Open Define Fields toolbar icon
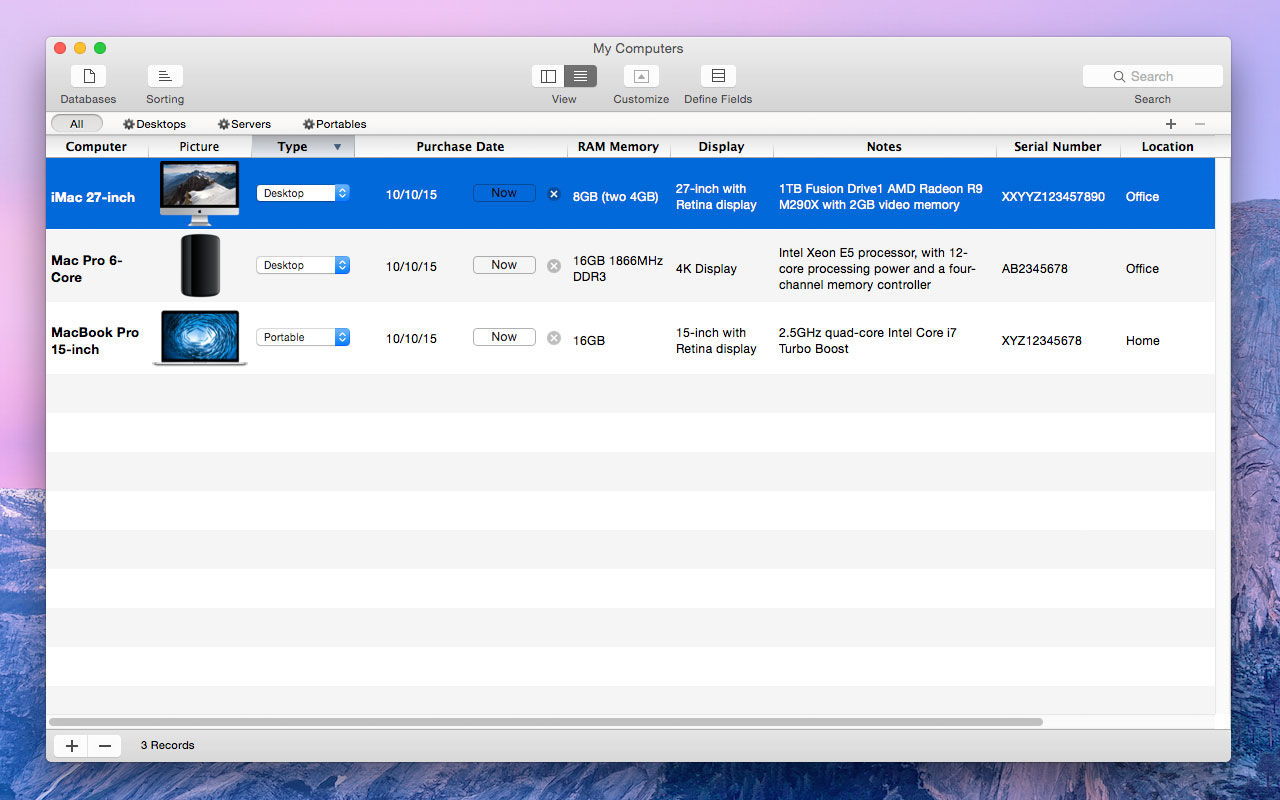The width and height of the screenshot is (1280, 800). [x=718, y=76]
